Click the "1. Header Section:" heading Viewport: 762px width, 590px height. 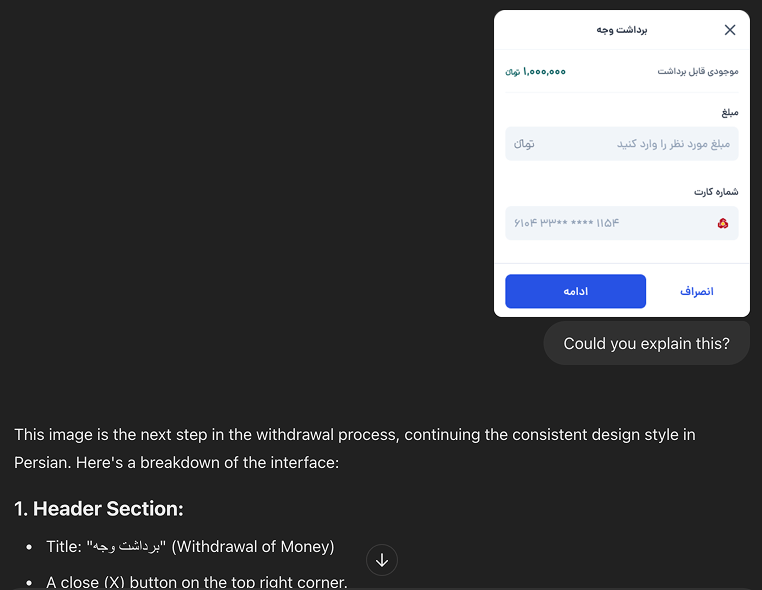[99, 509]
